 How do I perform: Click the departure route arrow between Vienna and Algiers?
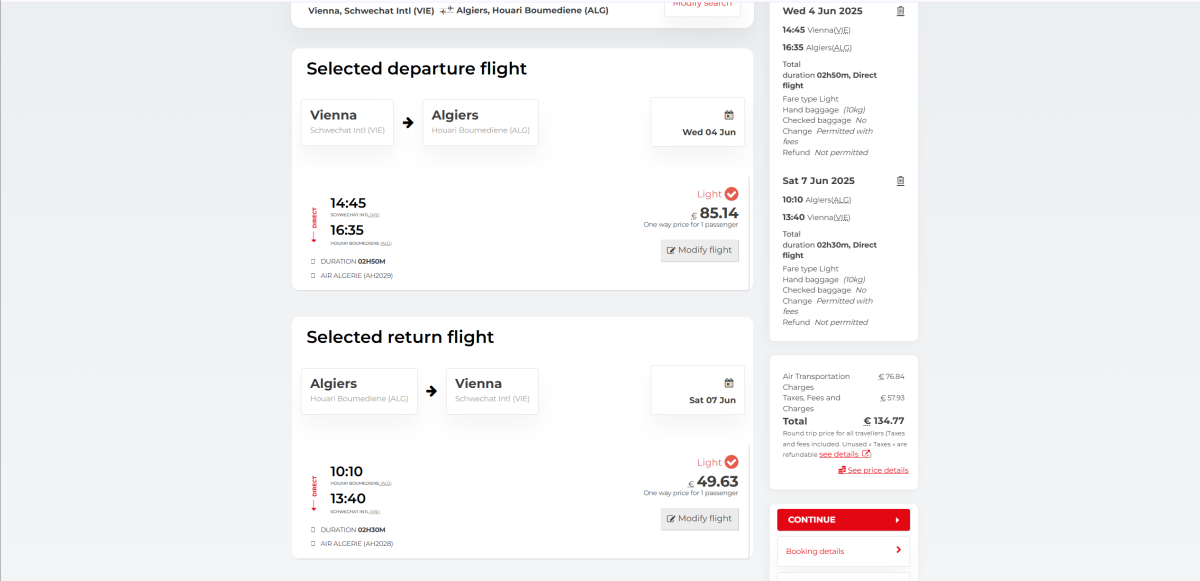point(408,123)
